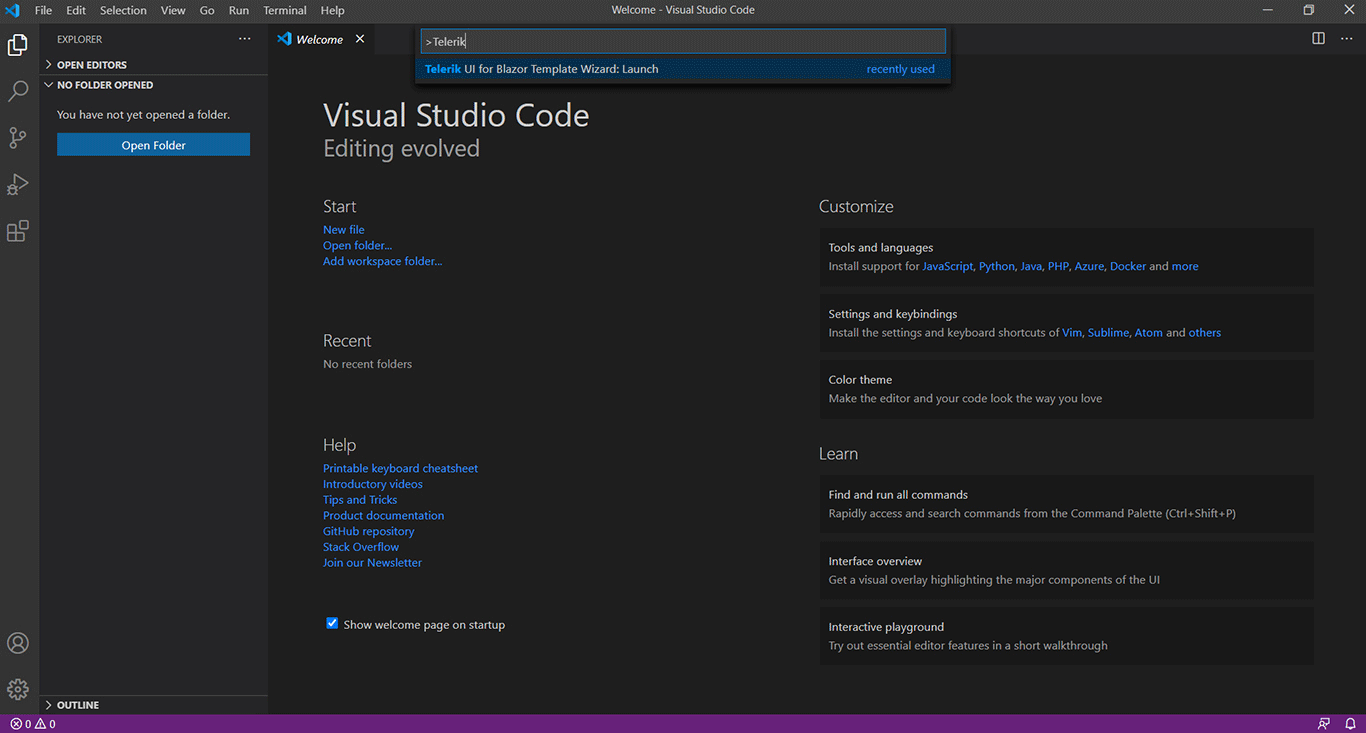Screen dimensions: 1366x733
Task: Click the warnings count in status bar
Action: pos(45,724)
